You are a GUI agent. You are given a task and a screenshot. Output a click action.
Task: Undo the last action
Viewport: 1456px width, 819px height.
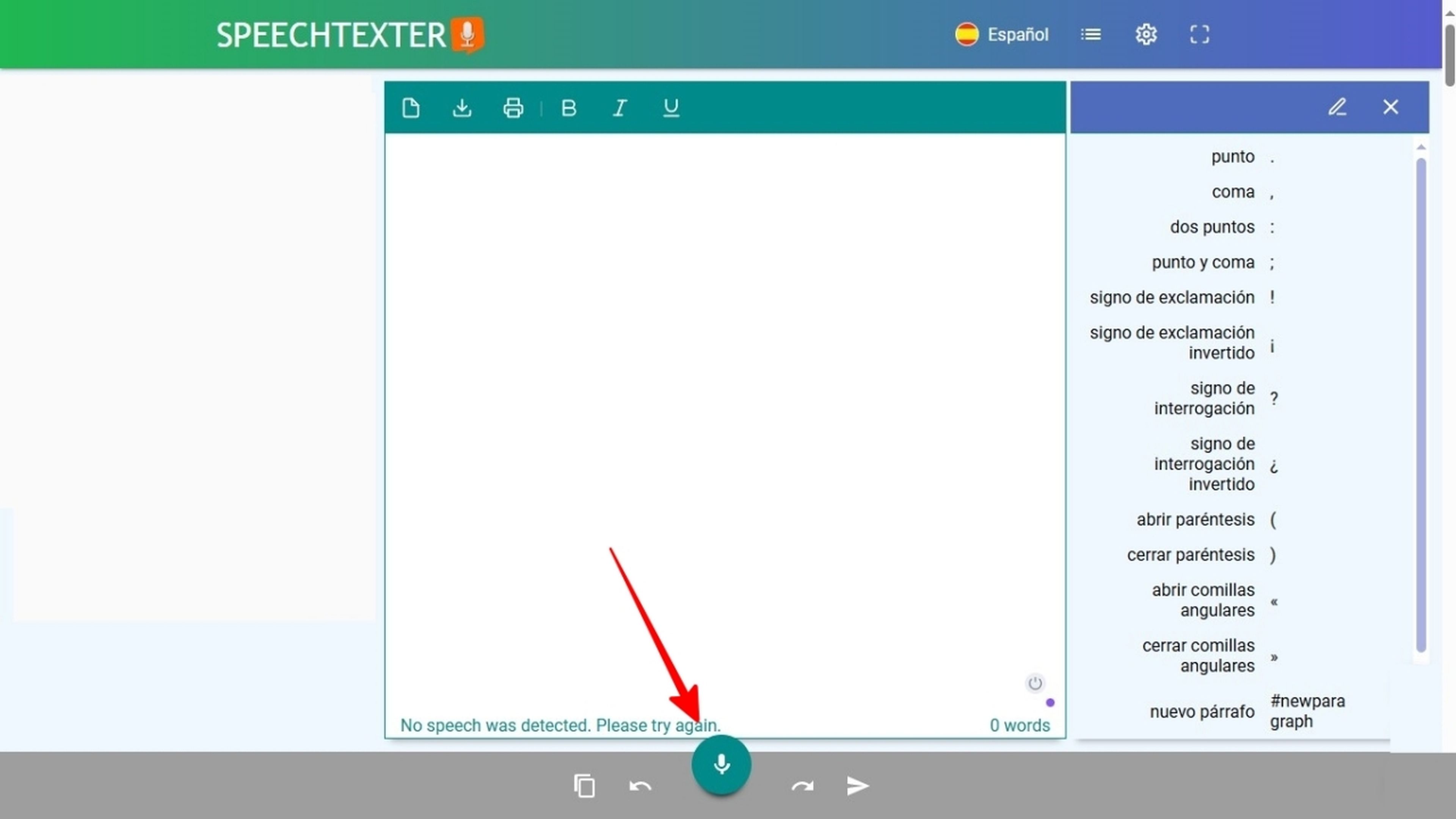pyautogui.click(x=640, y=786)
